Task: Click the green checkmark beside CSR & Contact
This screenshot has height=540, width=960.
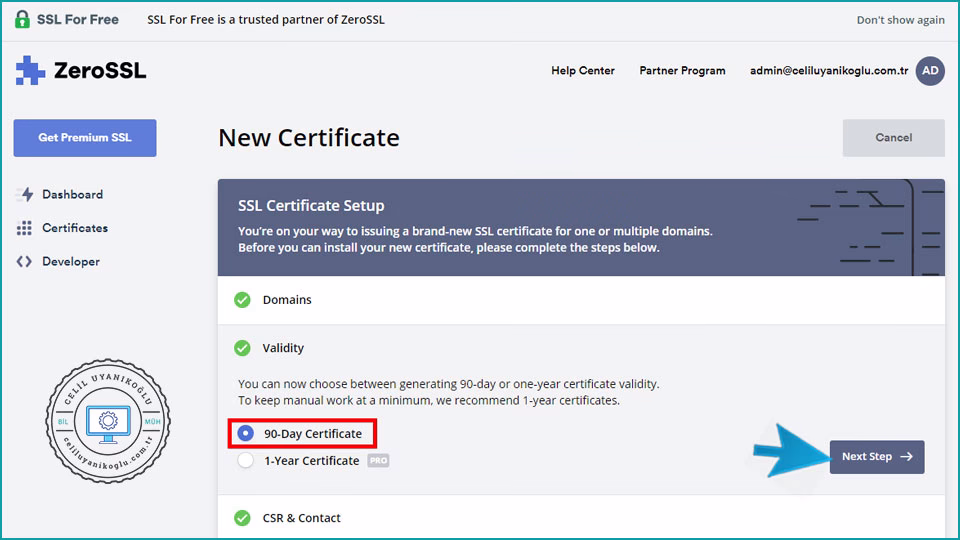Action: pyautogui.click(x=242, y=518)
